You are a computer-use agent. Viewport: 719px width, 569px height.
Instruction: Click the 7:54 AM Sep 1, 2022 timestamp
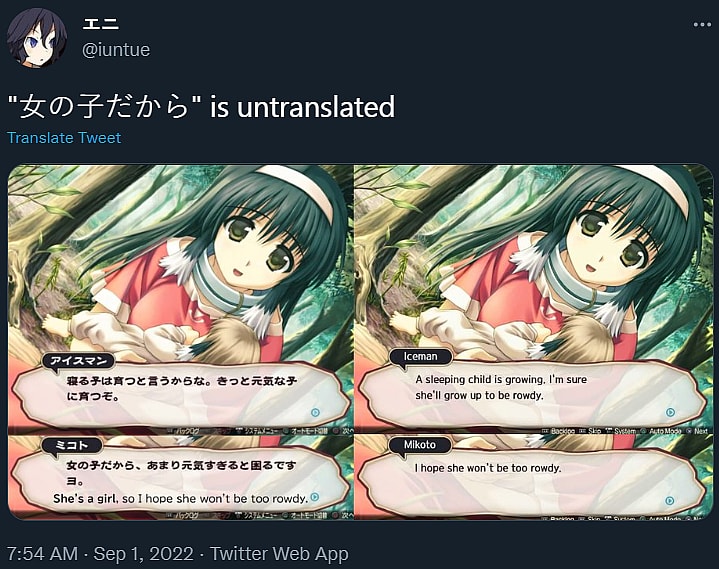[100, 554]
